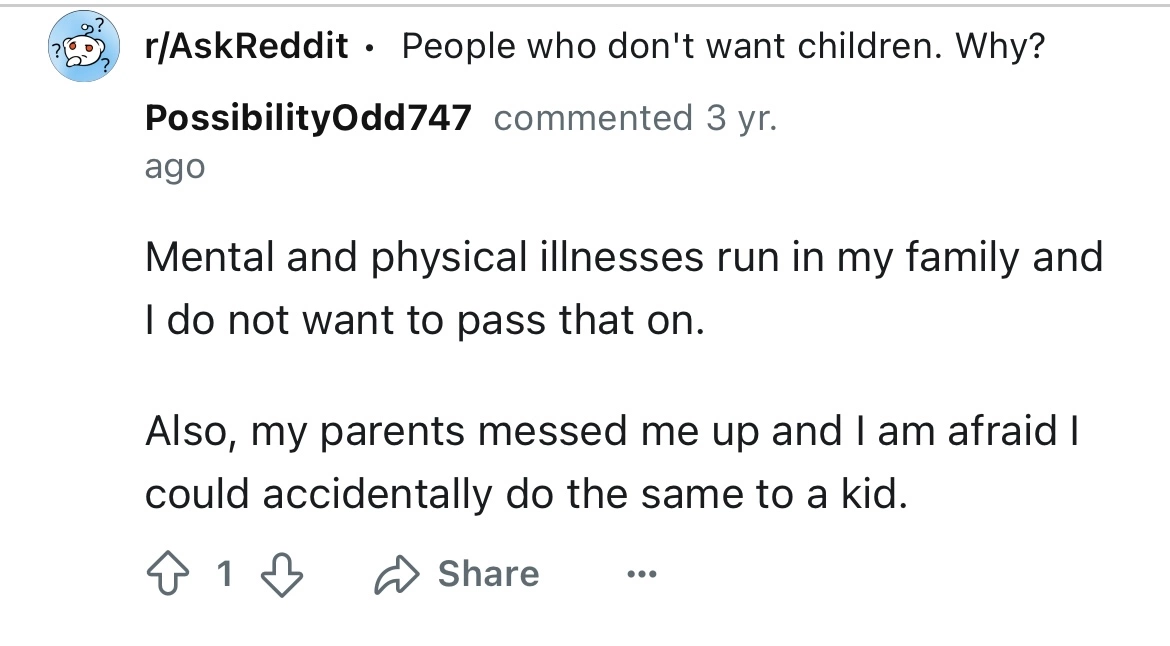Click the line "I do not want to pass that on"

[x=425, y=323]
